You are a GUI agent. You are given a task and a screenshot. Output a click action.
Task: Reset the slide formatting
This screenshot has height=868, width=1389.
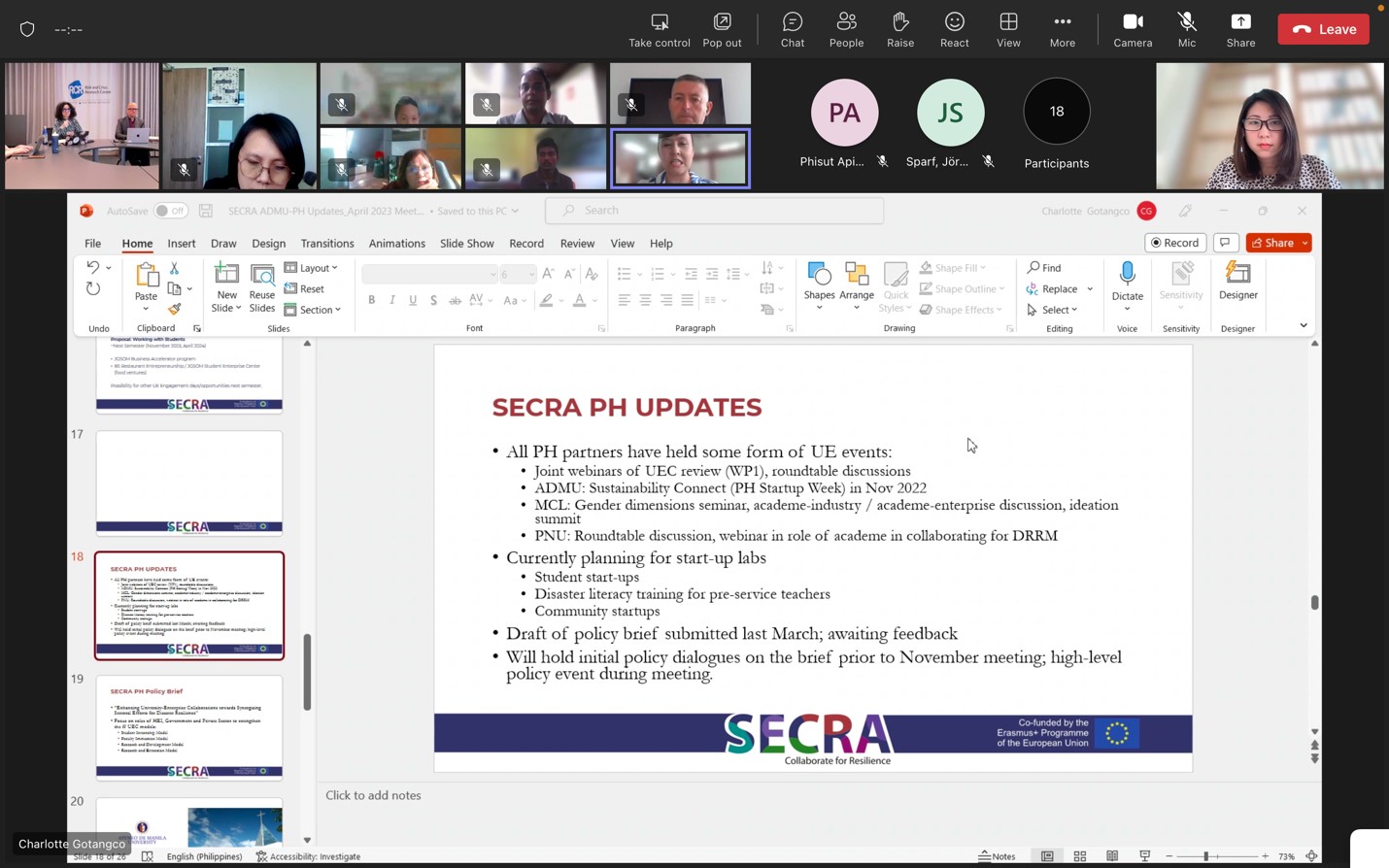point(305,289)
